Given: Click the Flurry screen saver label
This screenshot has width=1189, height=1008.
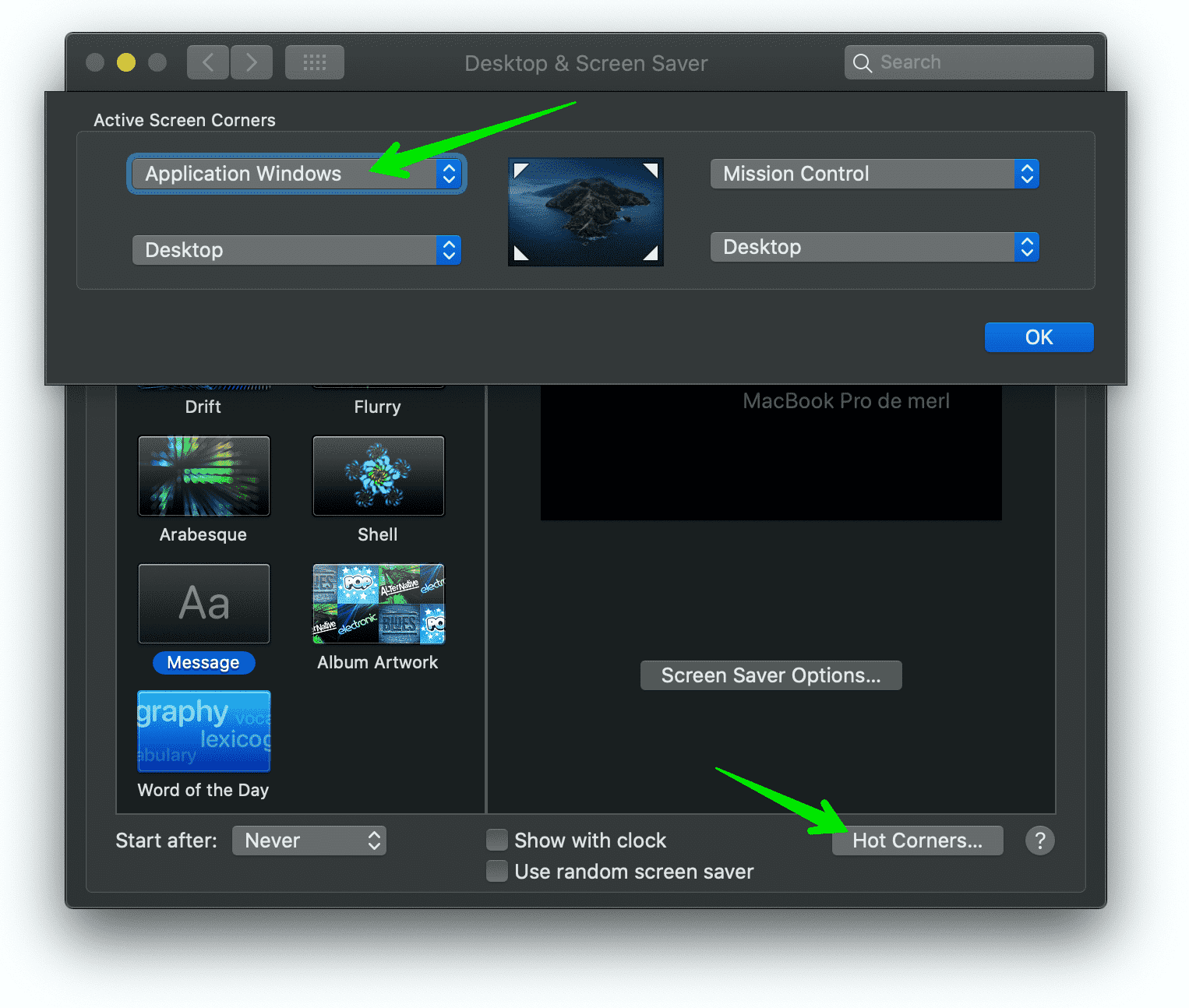Looking at the screenshot, I should point(378,407).
